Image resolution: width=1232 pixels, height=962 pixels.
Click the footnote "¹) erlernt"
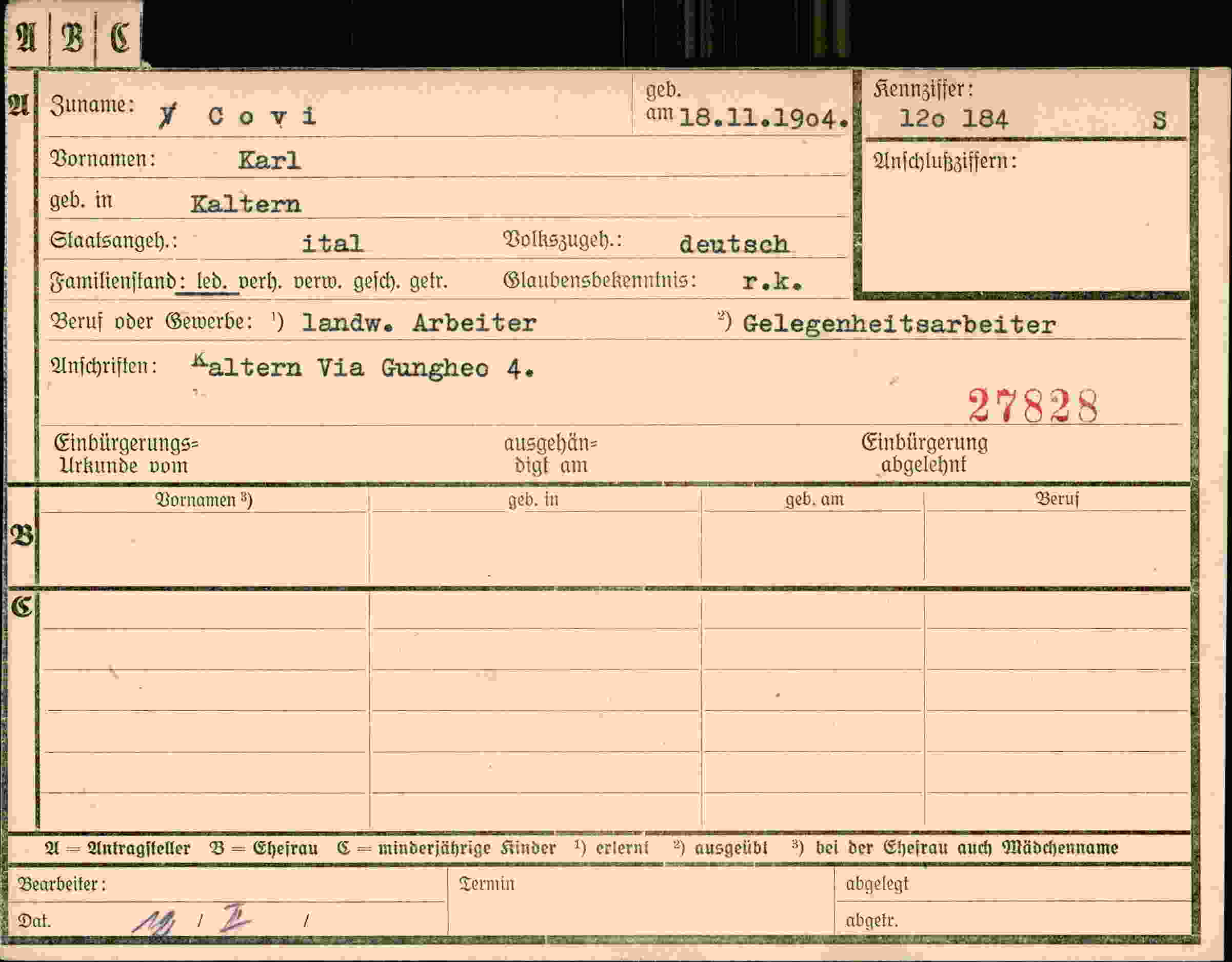coord(611,848)
